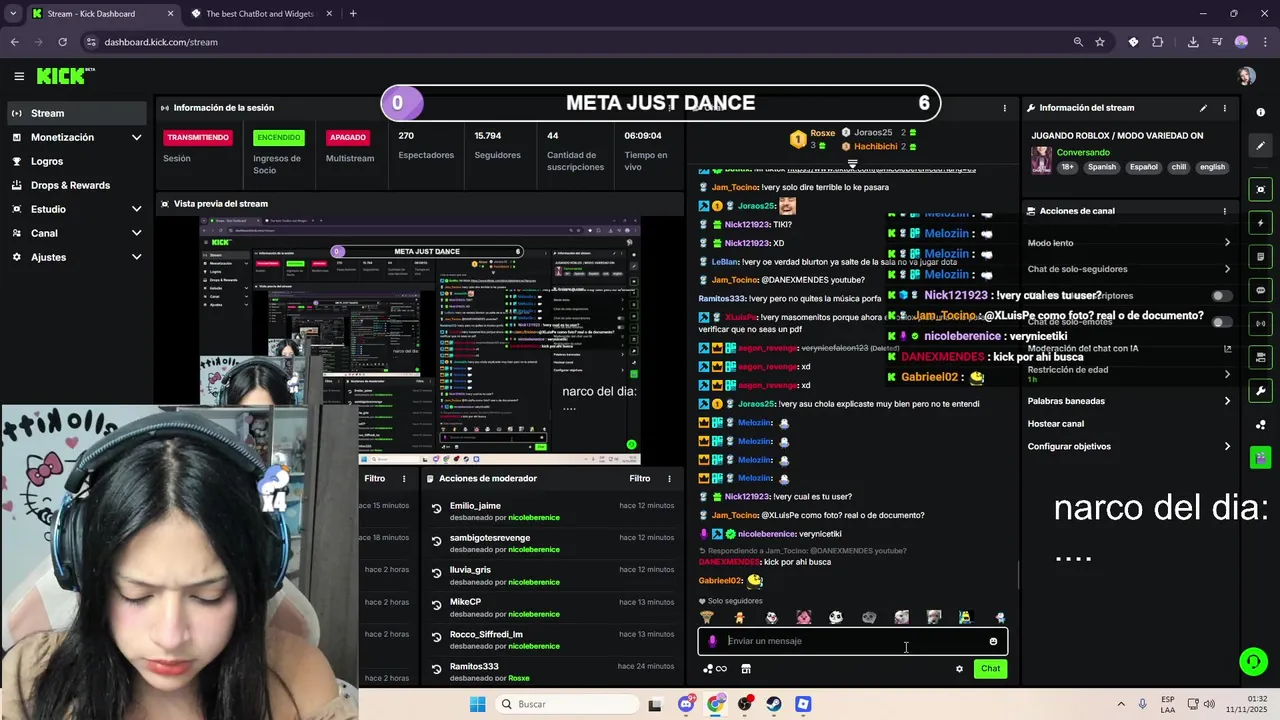Screen dimensions: 1280x720
Task: Reload the page
Action: tap(62, 42)
